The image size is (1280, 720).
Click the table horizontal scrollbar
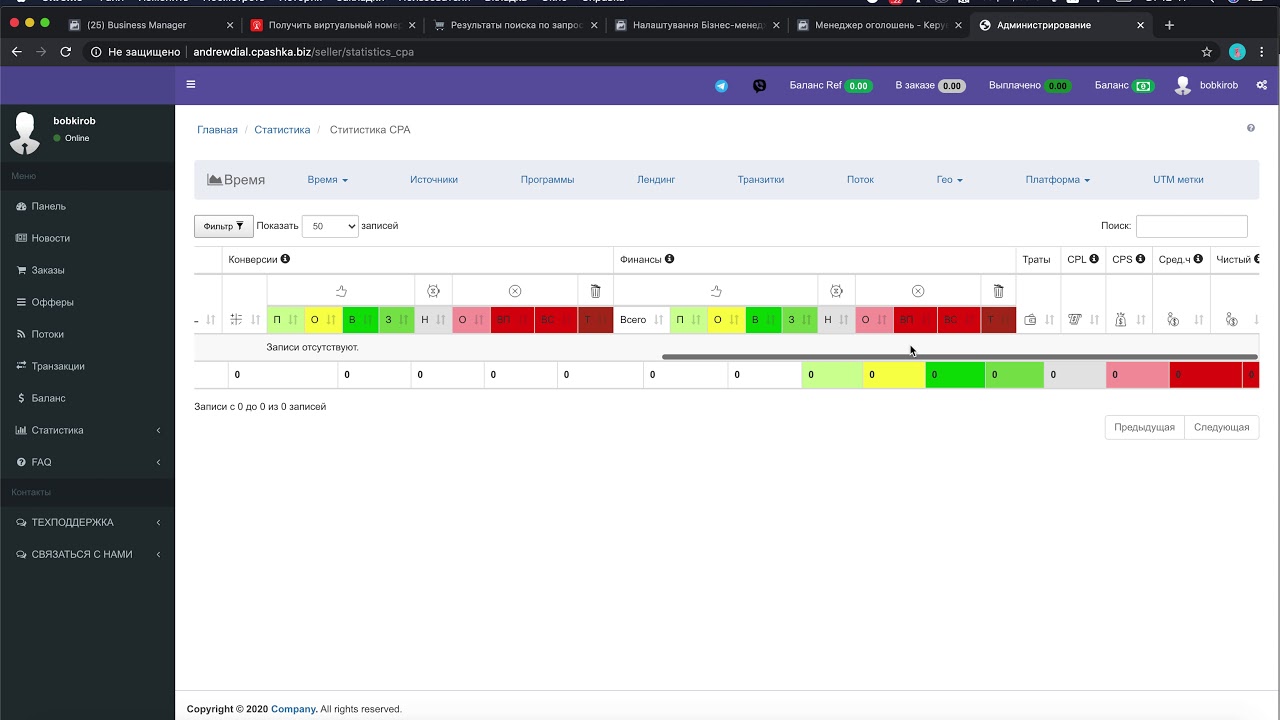click(960, 357)
